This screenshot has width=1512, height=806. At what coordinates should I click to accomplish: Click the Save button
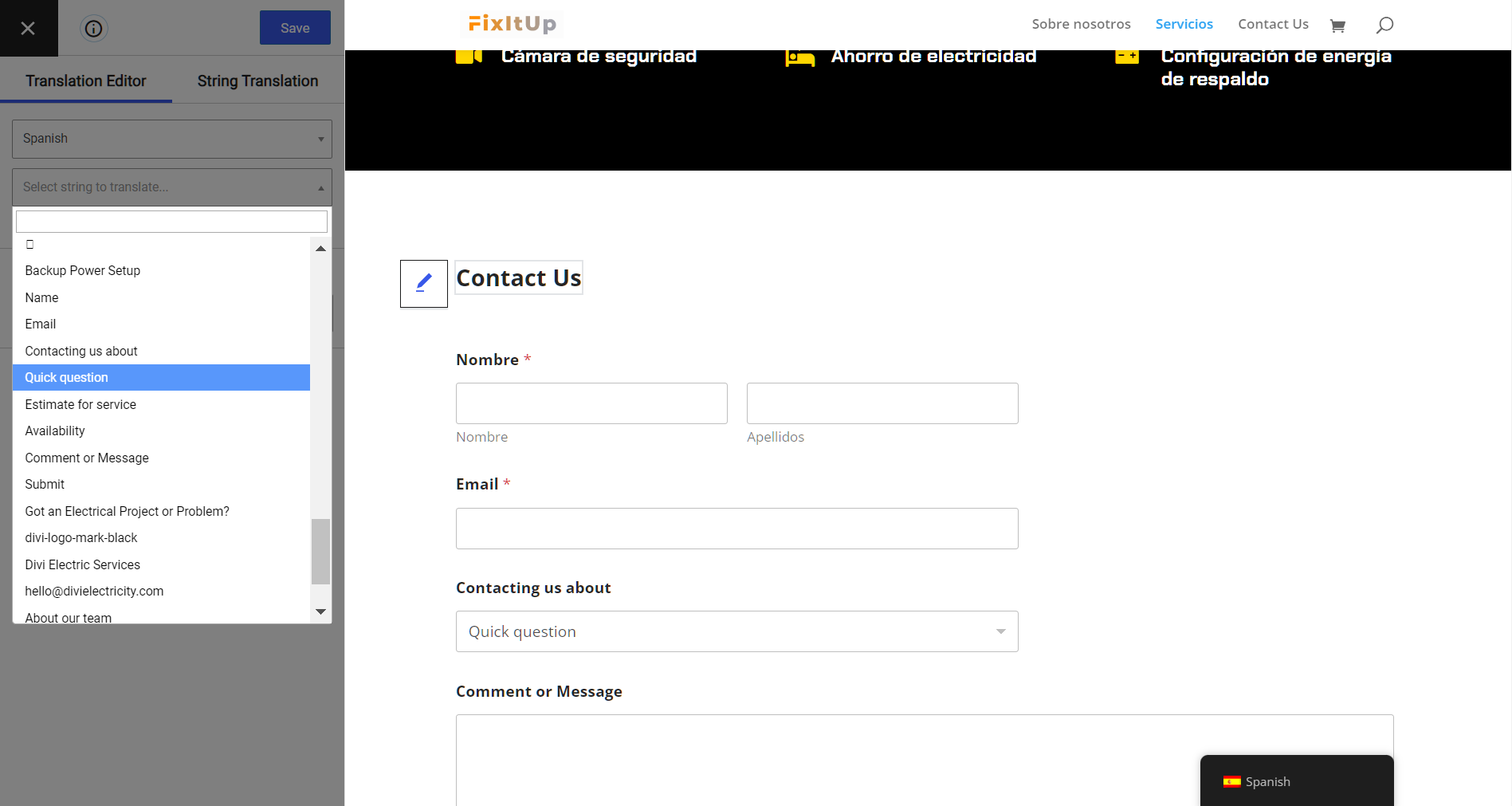tap(295, 28)
